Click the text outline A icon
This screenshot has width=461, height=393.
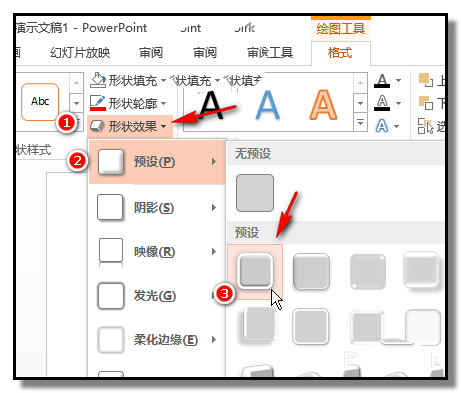click(x=382, y=103)
